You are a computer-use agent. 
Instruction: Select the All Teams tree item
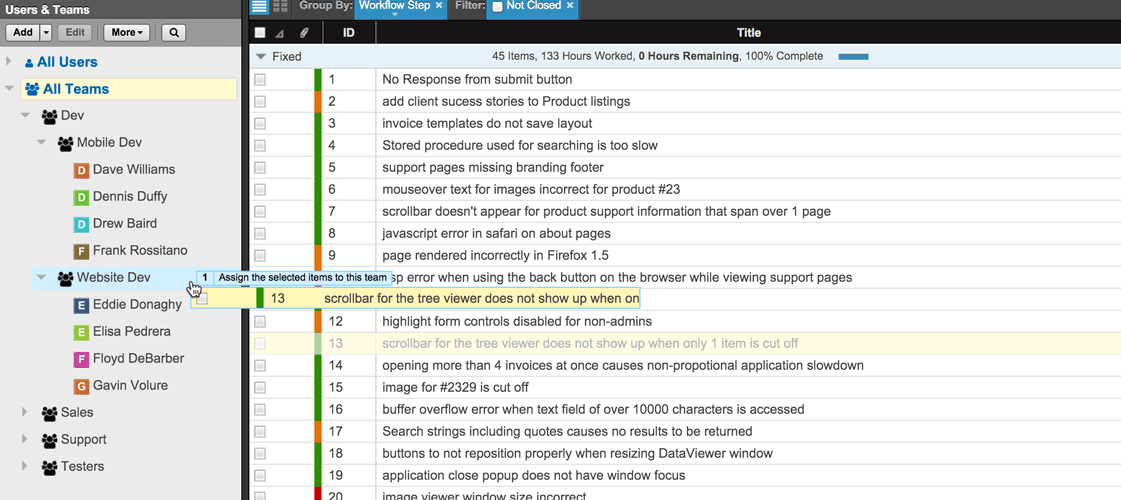129,89
